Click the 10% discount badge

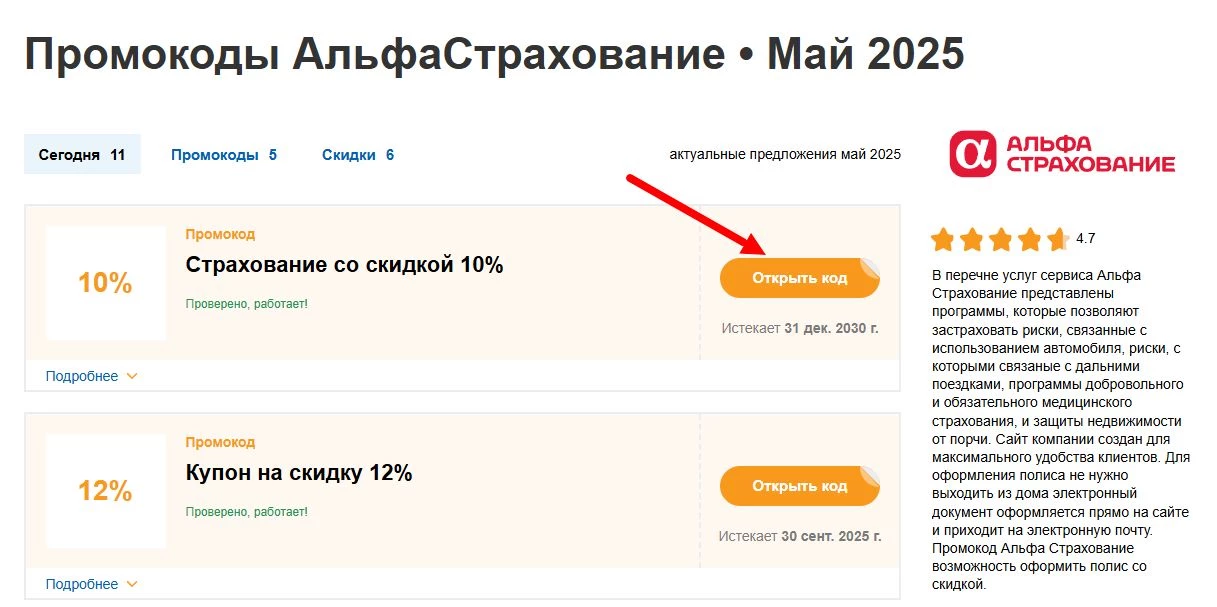pyautogui.click(x=106, y=283)
